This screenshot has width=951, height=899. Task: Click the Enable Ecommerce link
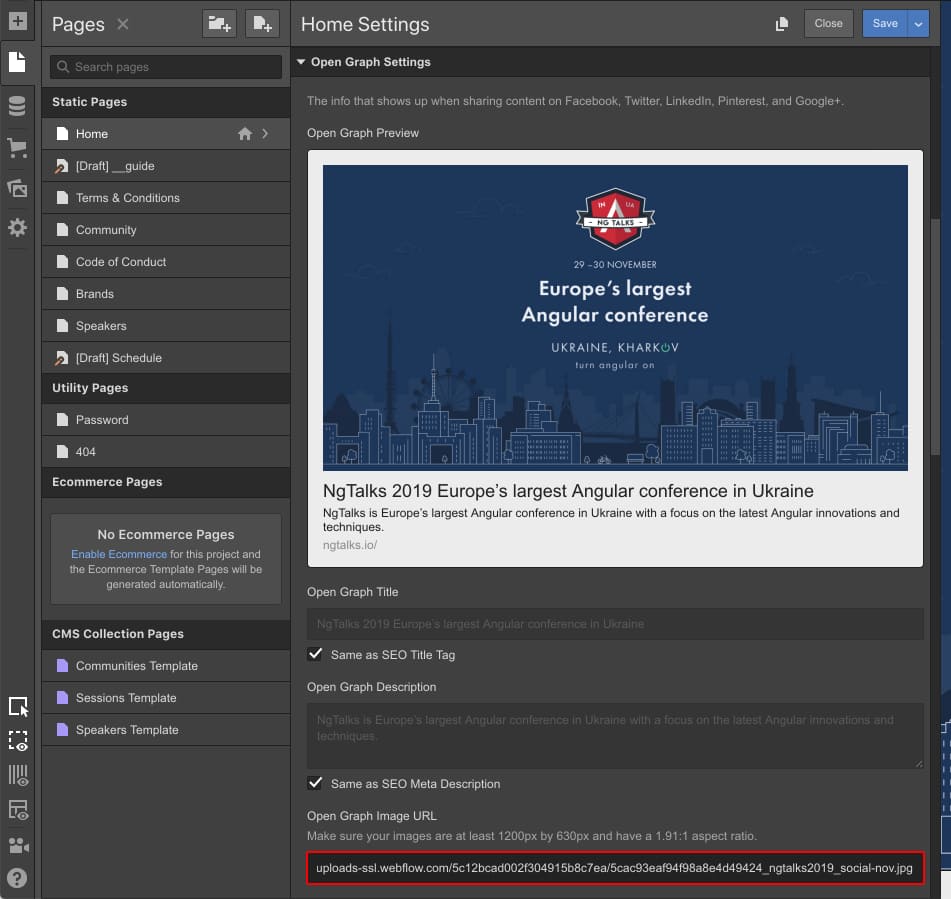(119, 553)
